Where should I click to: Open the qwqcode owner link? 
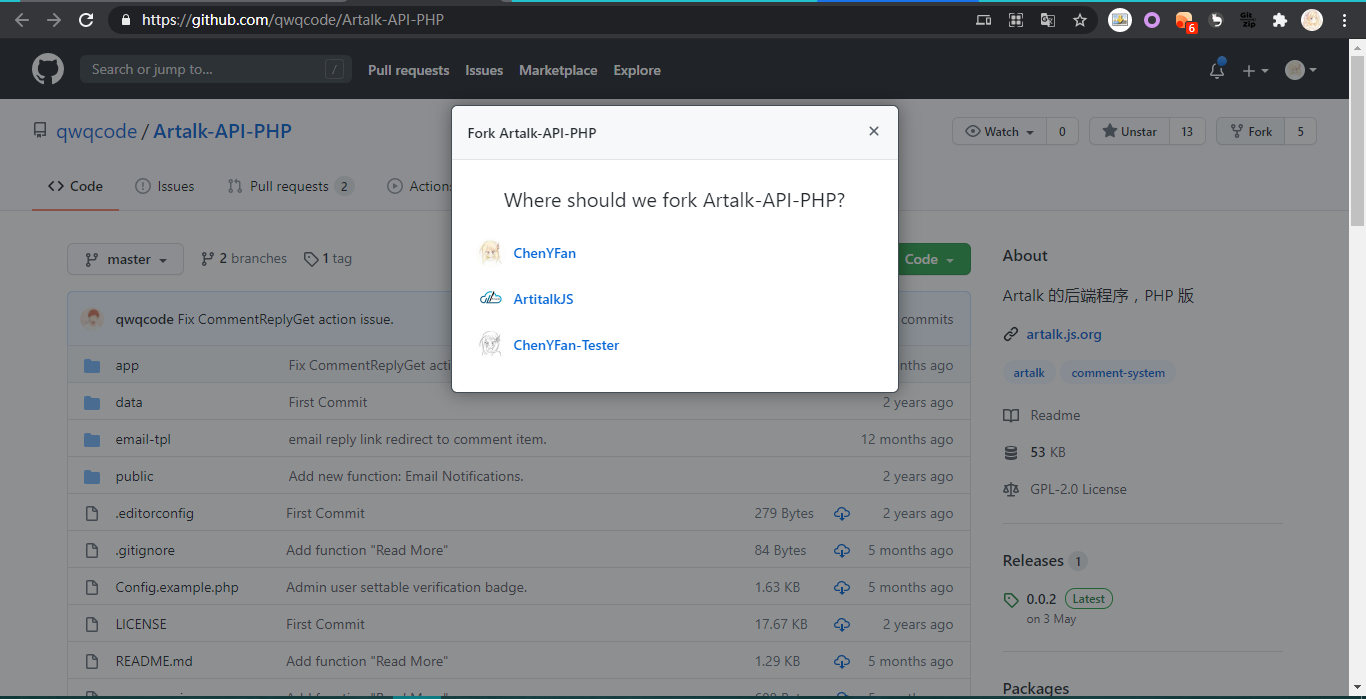coord(96,131)
